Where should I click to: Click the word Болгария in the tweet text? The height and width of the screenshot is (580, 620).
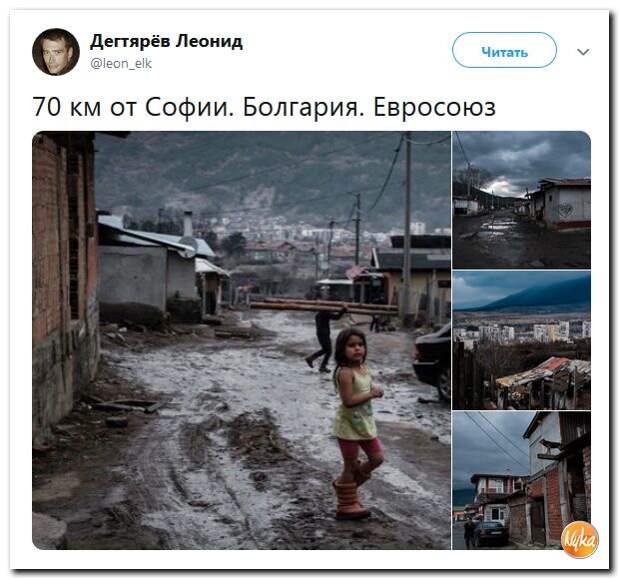click(x=303, y=107)
